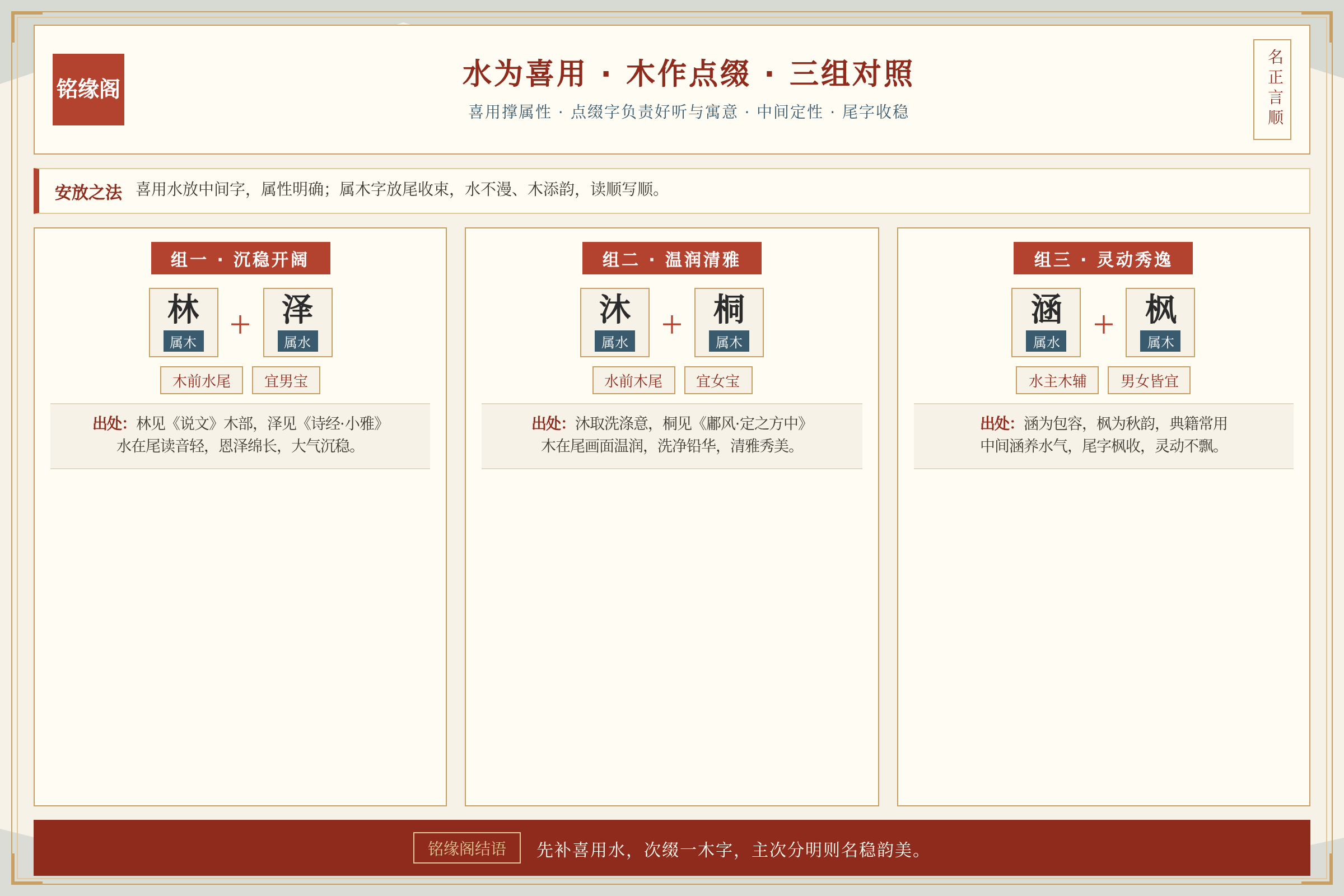Screen dimensions: 1344x896
Task: Select the 组三 · 灵动秀逸 header
Action: click(1103, 258)
